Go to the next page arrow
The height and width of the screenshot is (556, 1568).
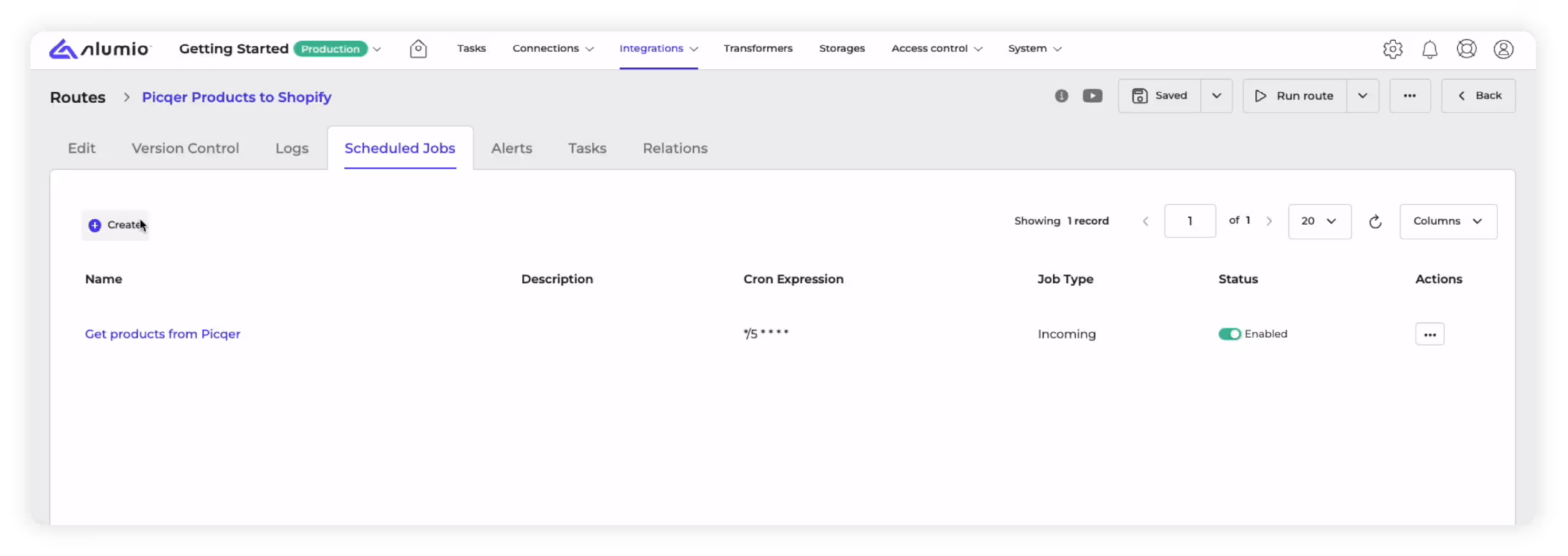pos(1269,221)
